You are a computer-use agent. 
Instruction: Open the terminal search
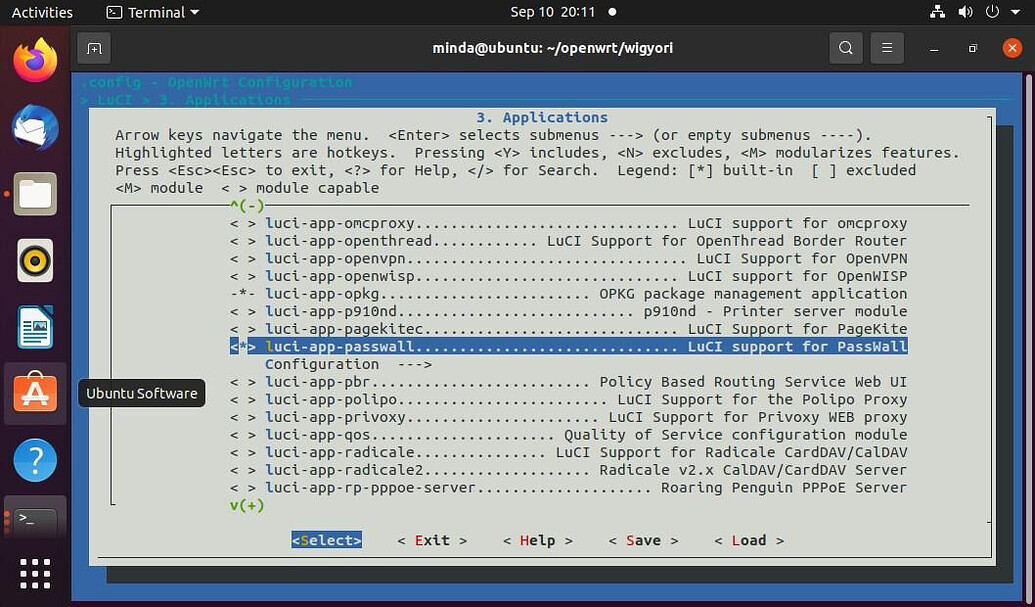pyautogui.click(x=845, y=48)
